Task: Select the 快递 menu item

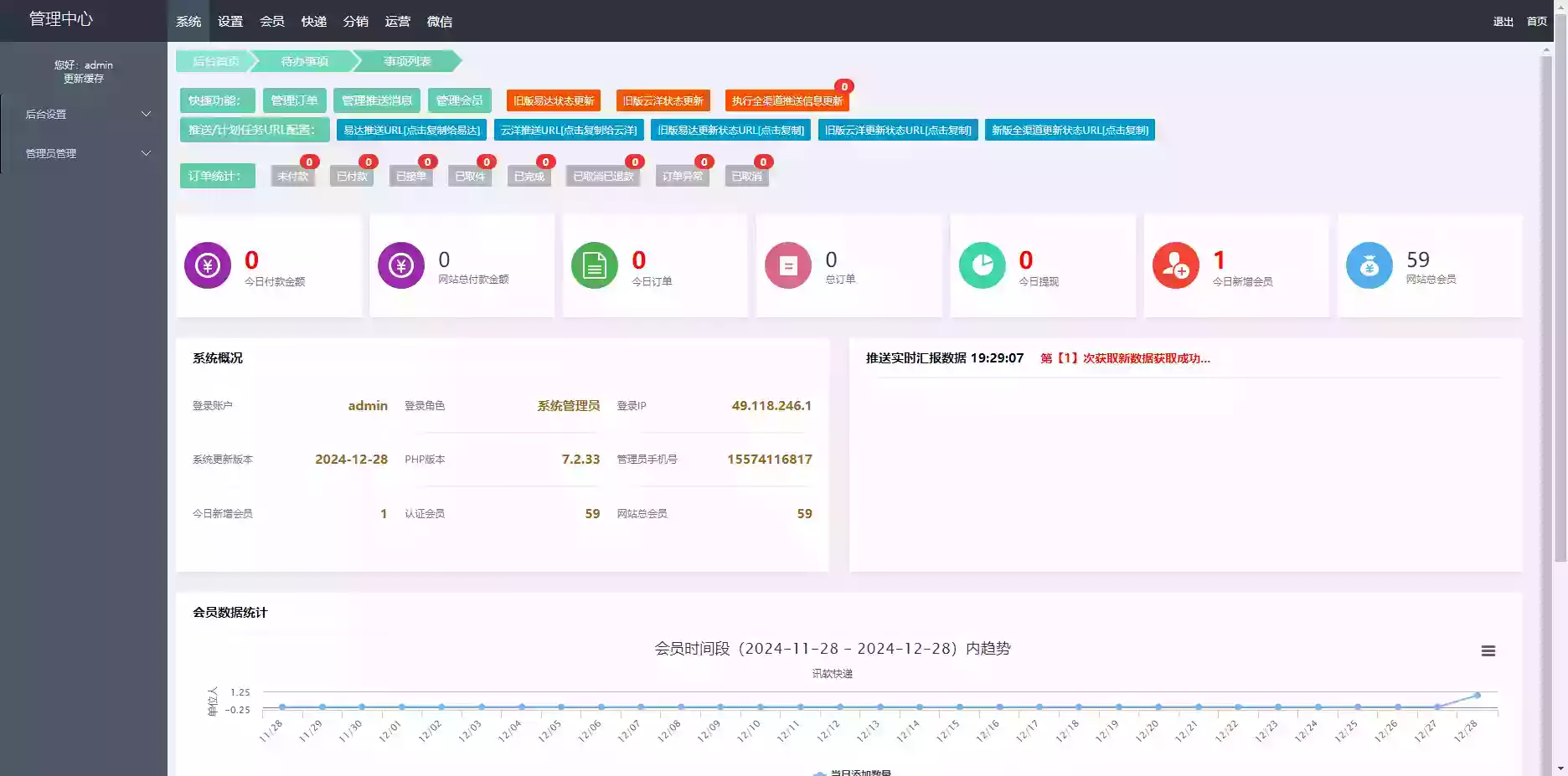Action: pos(314,21)
